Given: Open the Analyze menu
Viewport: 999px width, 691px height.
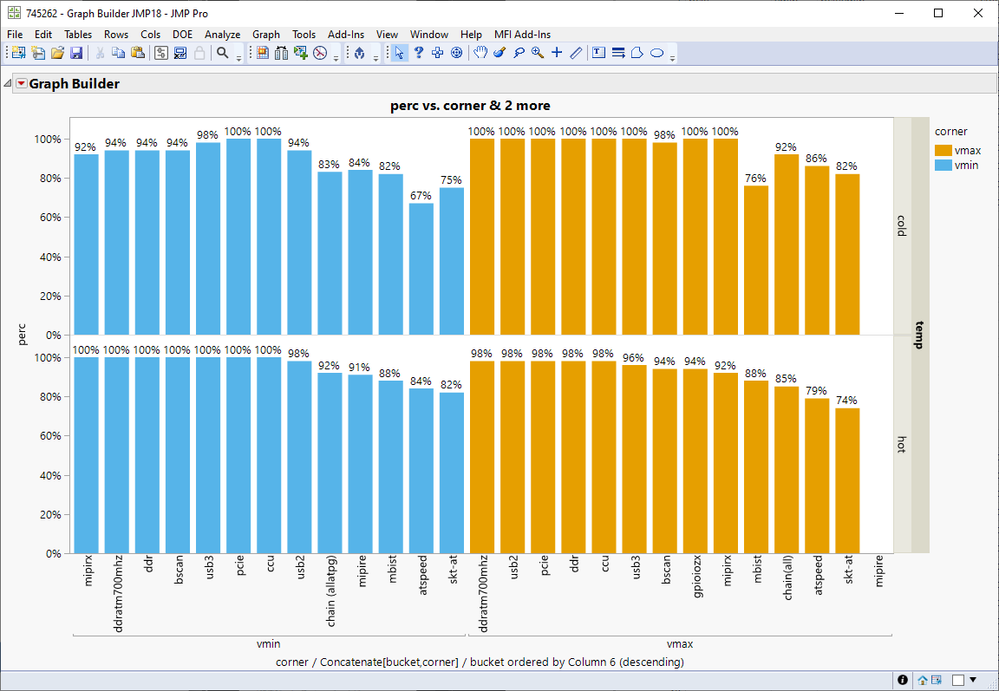Looking at the screenshot, I should (222, 34).
